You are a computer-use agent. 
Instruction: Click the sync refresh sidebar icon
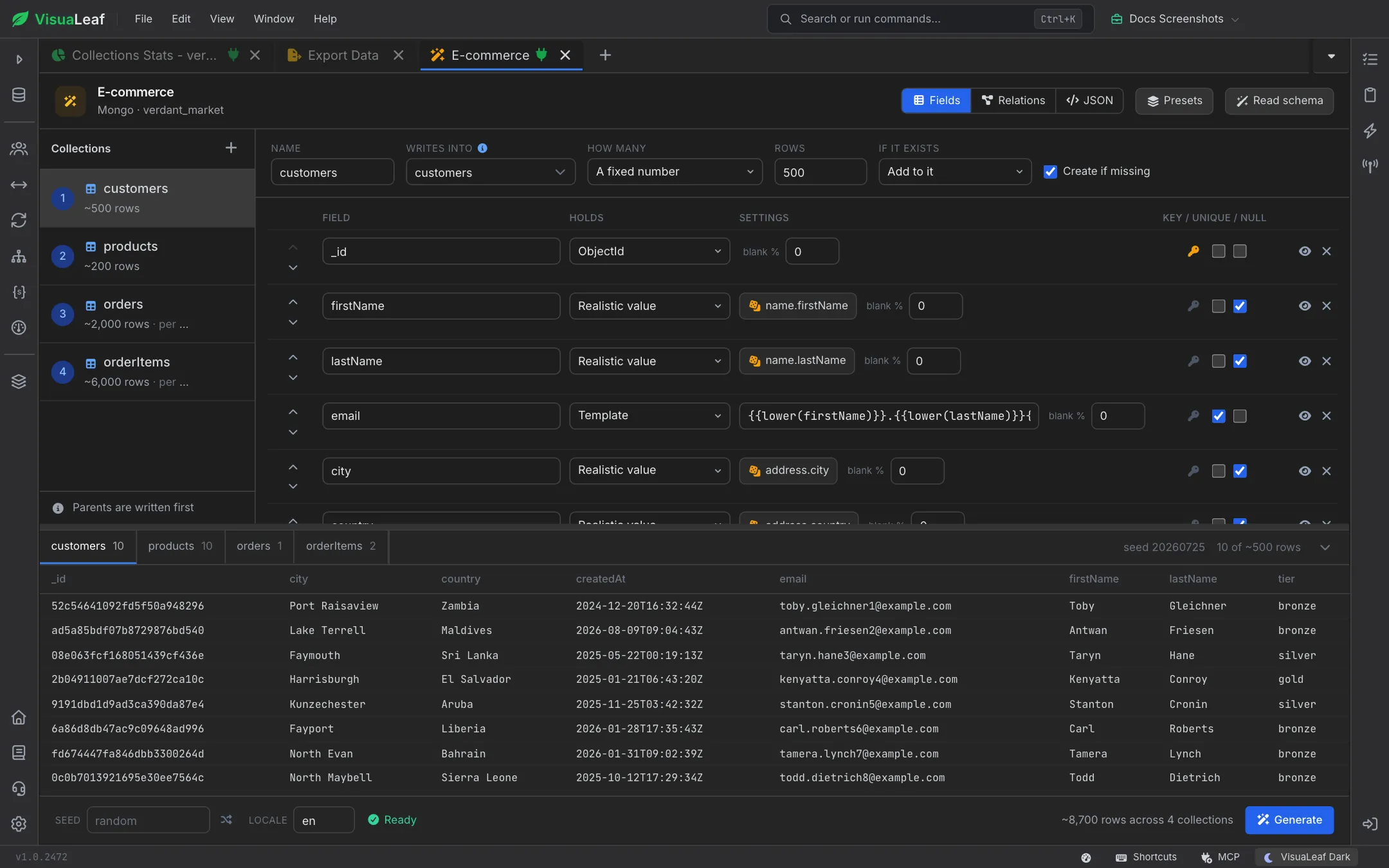[19, 220]
